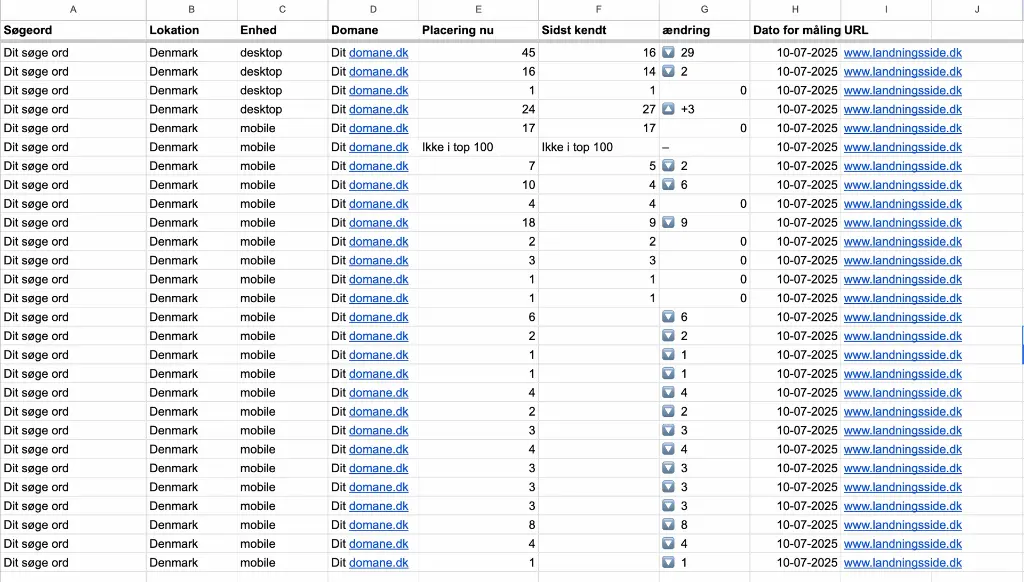The width and height of the screenshot is (1024, 582).
Task: Open www.landningsside.dk link in row with placement 45
Action: pos(903,52)
